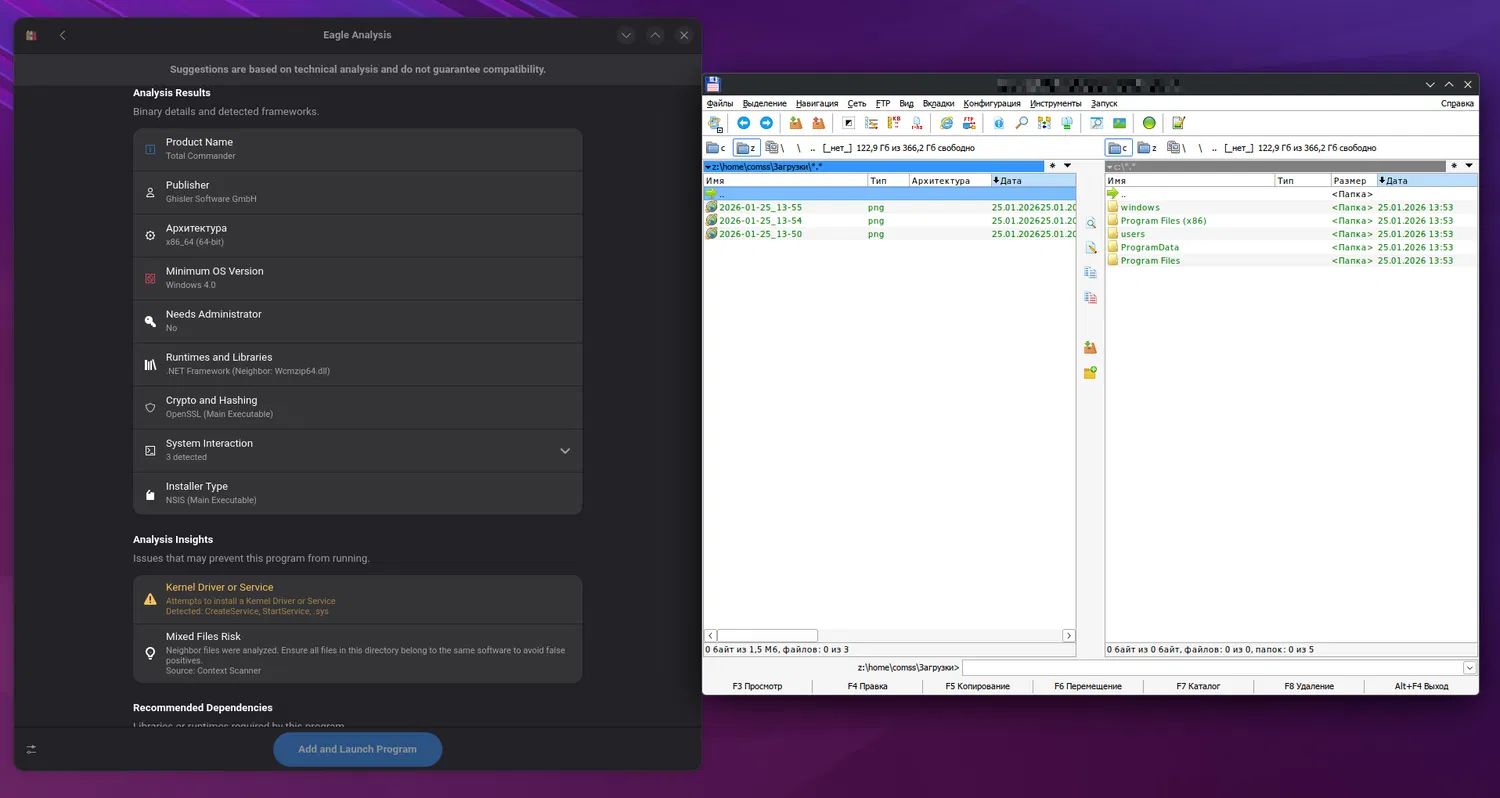The height and width of the screenshot is (798, 1500).
Task: Open right panel directory history dropdown arrow
Action: [x=1469, y=166]
